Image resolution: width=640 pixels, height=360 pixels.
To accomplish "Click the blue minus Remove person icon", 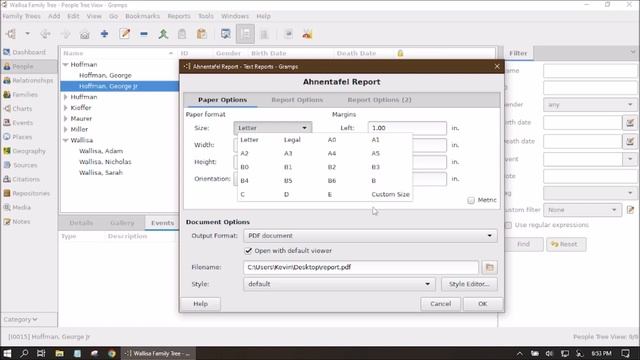I will [144, 34].
